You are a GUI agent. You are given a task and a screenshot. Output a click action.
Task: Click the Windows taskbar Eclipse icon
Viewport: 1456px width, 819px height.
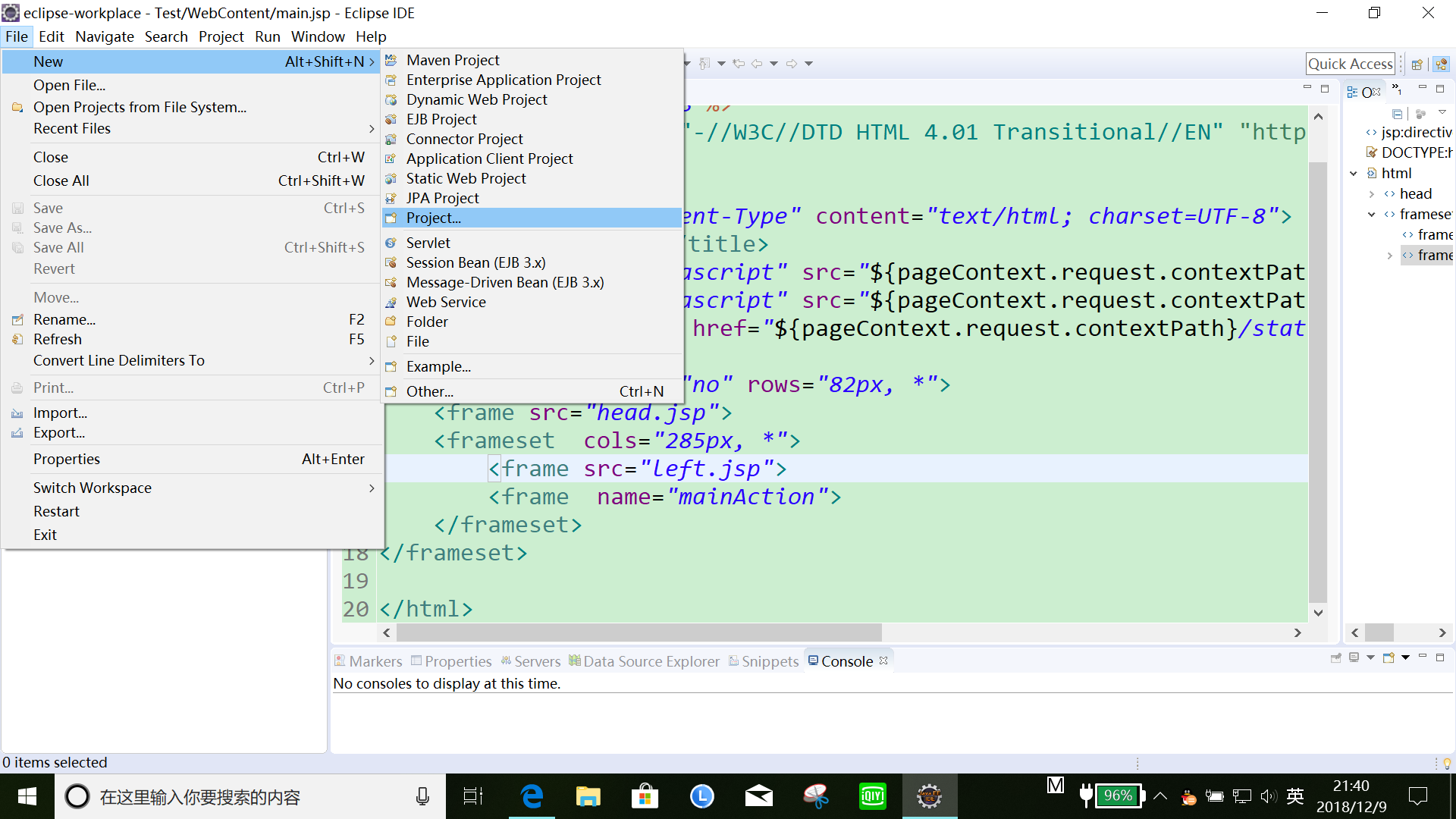coord(928,796)
